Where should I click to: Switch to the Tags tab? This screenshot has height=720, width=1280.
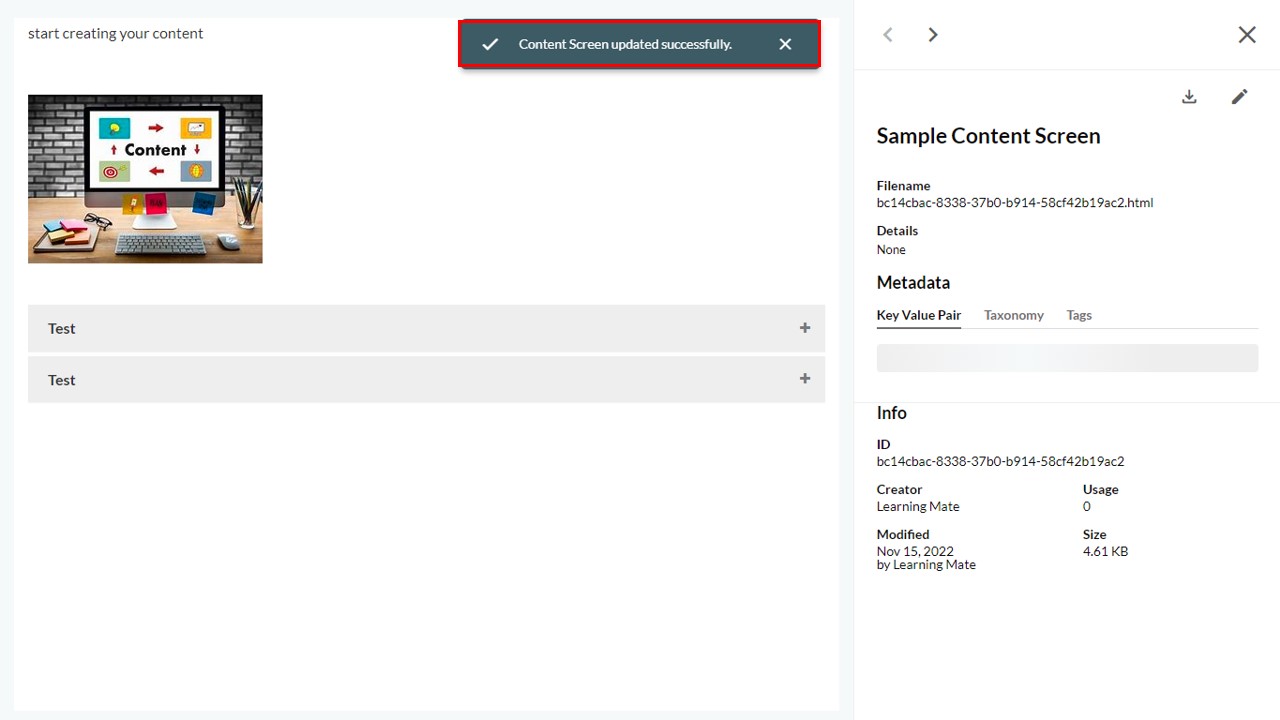point(1079,315)
